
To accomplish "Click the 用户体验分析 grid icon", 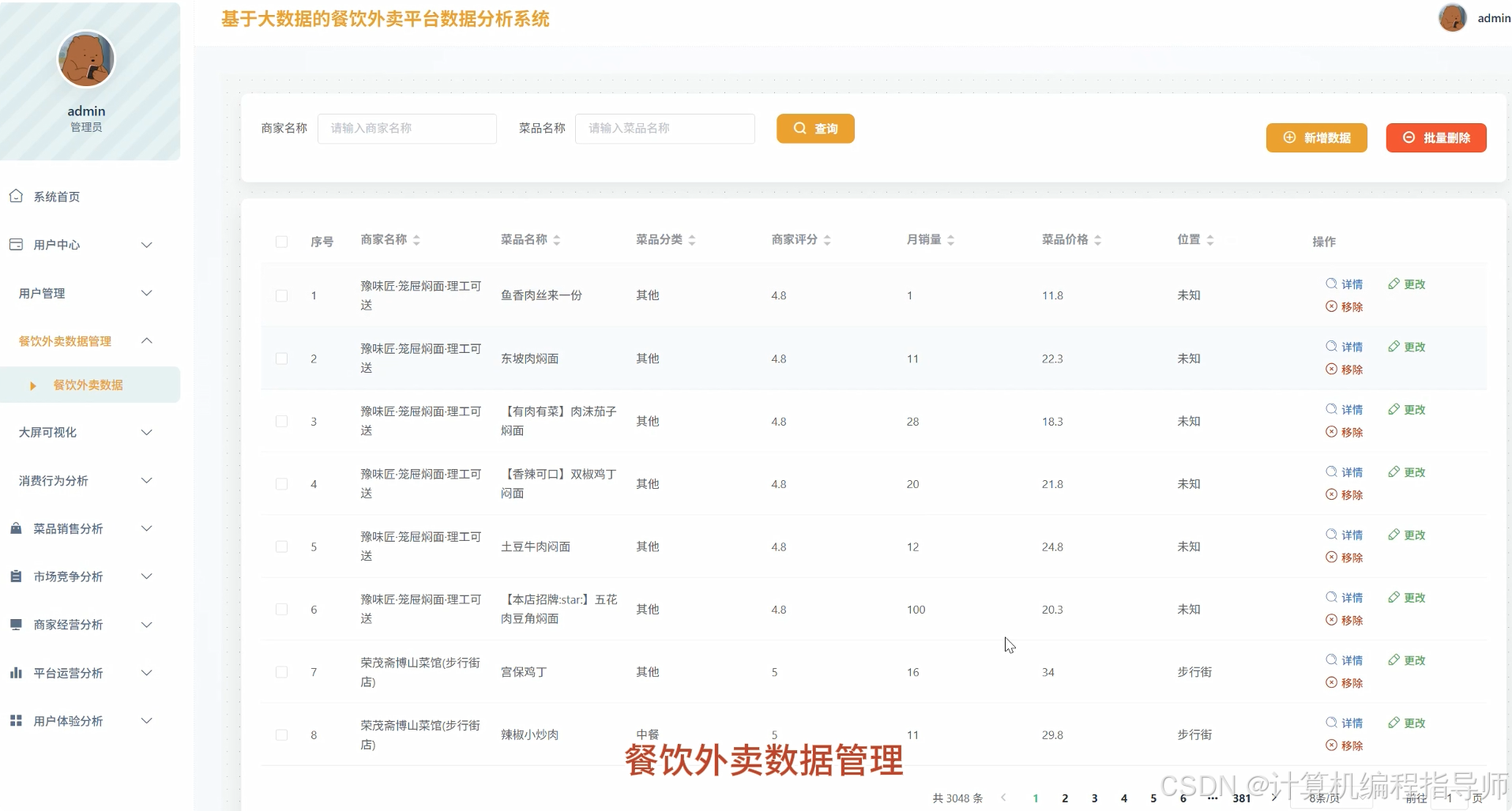I will point(16,721).
